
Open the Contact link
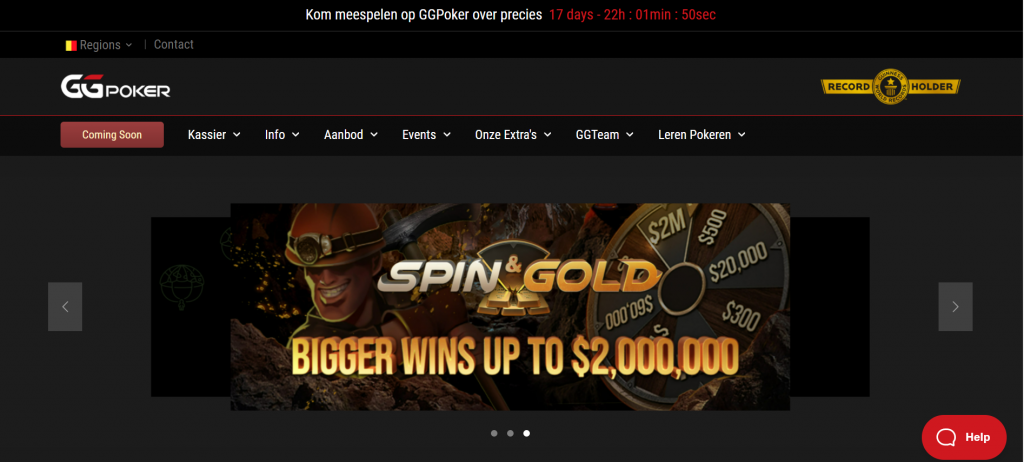(174, 44)
